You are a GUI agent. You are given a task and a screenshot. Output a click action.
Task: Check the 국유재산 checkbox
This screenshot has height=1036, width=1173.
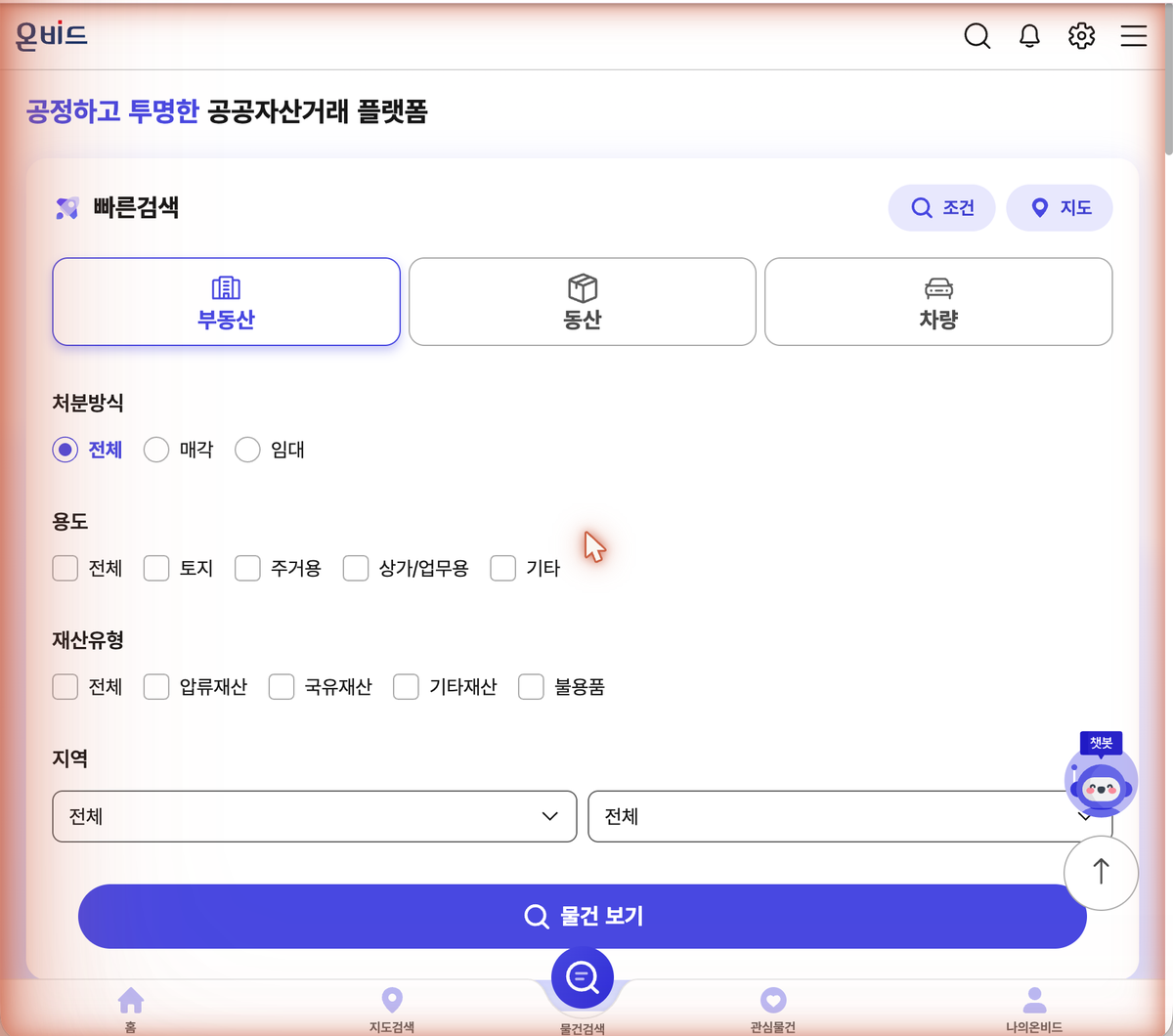[282, 687]
